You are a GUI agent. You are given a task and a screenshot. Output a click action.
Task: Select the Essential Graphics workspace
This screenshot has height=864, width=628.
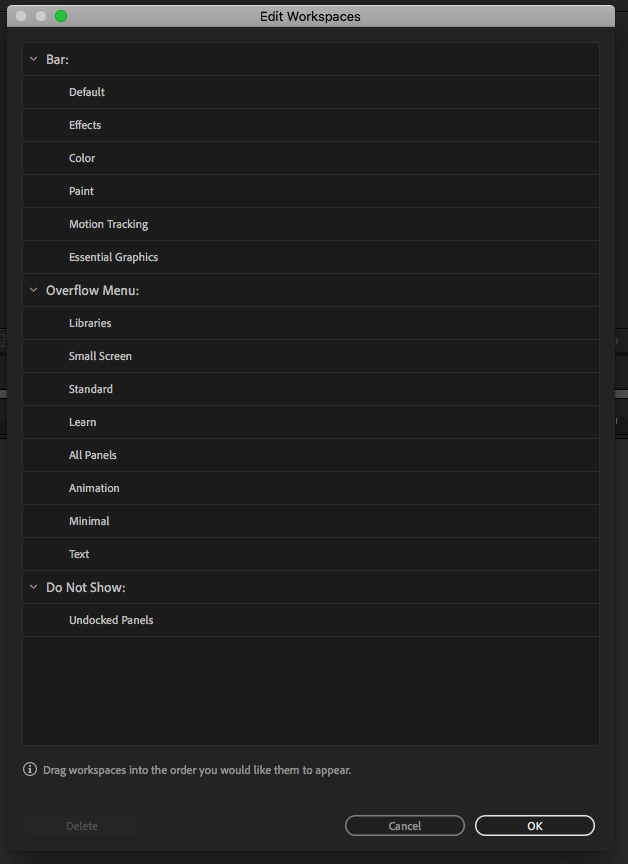[x=113, y=256]
